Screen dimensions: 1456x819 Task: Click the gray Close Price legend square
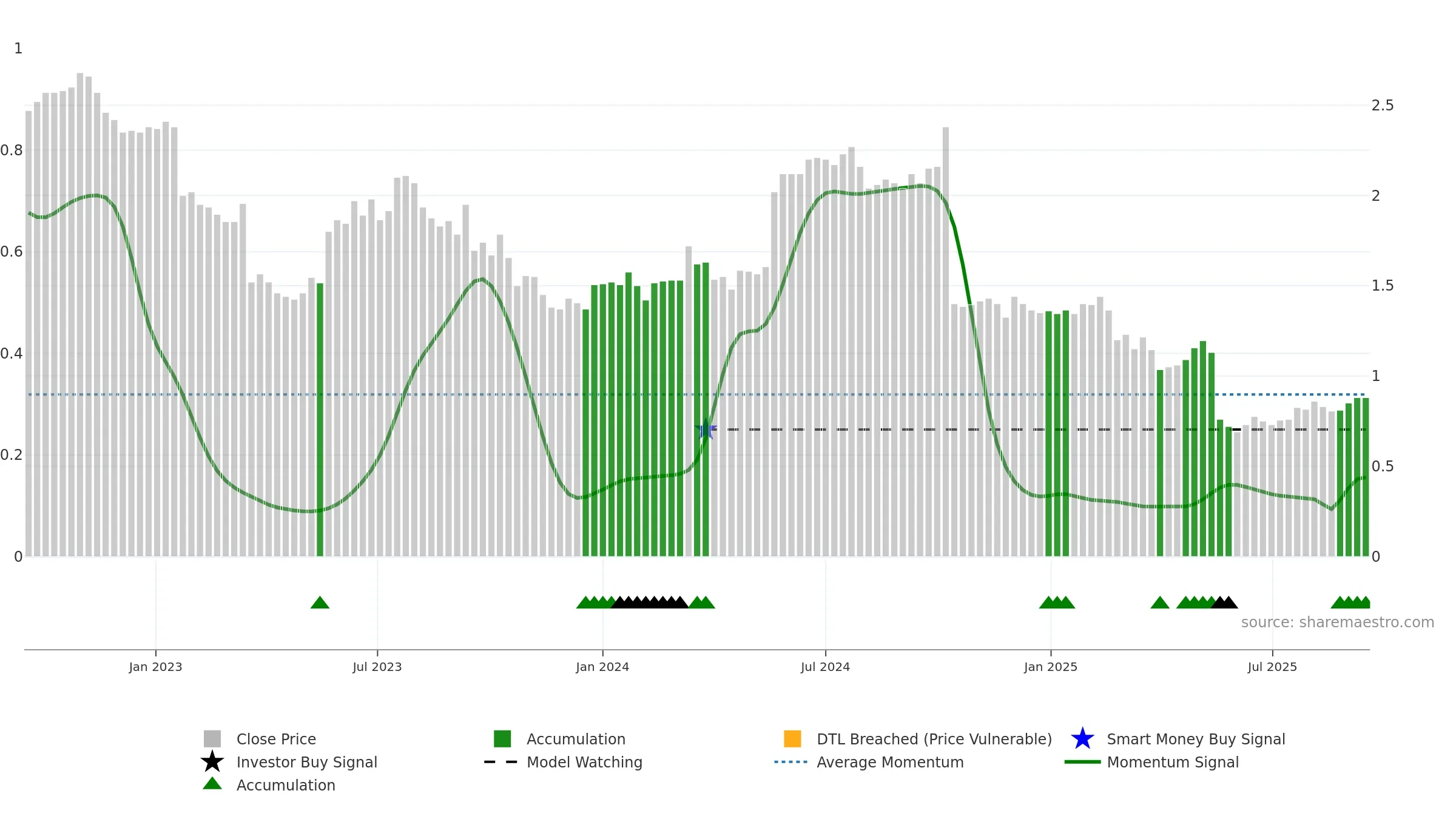[x=212, y=739]
